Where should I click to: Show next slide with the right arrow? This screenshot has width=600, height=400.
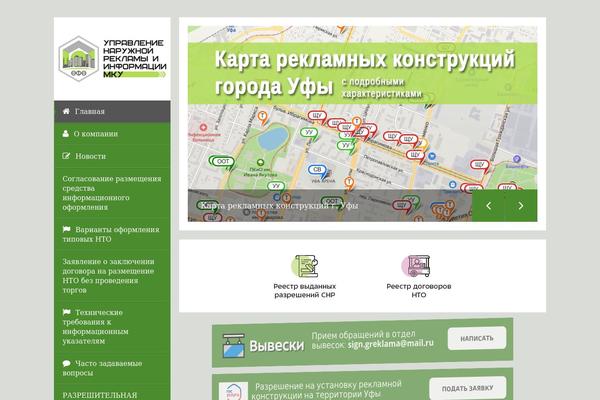[x=521, y=206]
